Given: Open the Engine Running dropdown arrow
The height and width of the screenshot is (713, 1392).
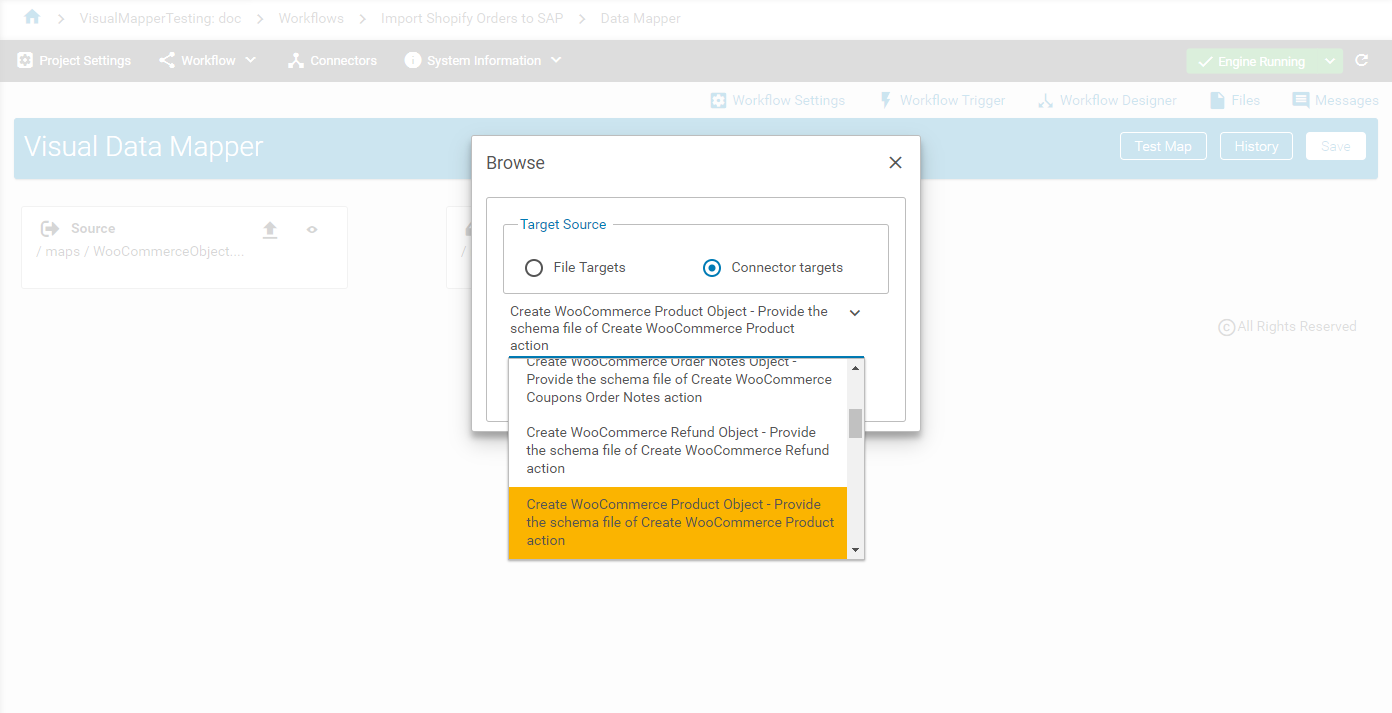Looking at the screenshot, I should coord(1330,61).
